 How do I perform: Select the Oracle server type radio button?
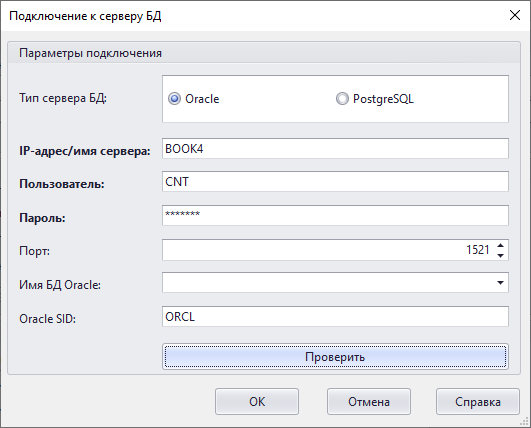174,99
